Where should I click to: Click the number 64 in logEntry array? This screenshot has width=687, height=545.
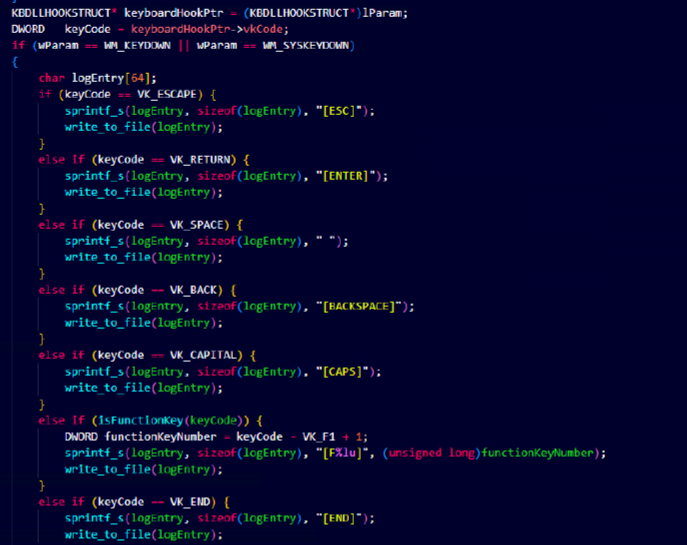tap(138, 78)
